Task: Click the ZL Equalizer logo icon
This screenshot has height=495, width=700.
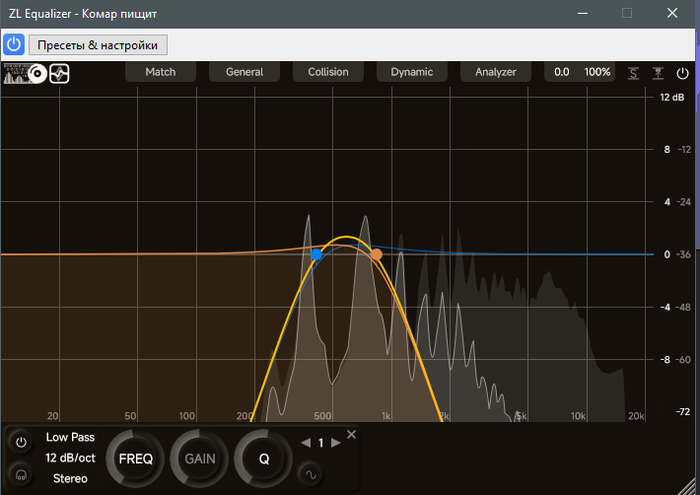Action: tap(24, 74)
